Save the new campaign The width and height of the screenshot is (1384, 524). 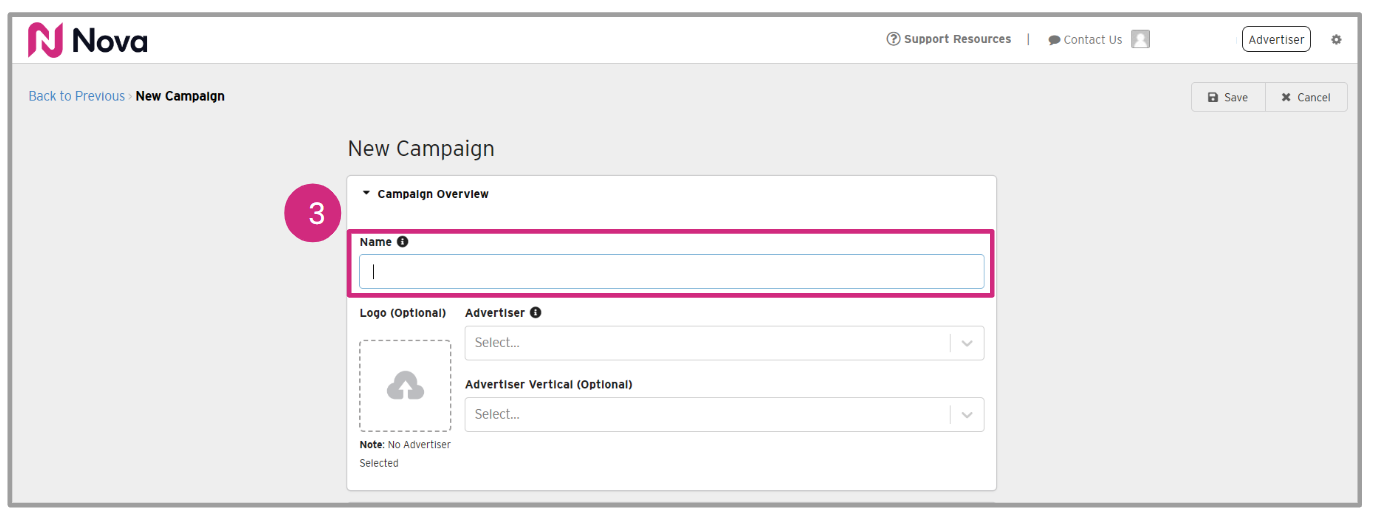1228,97
